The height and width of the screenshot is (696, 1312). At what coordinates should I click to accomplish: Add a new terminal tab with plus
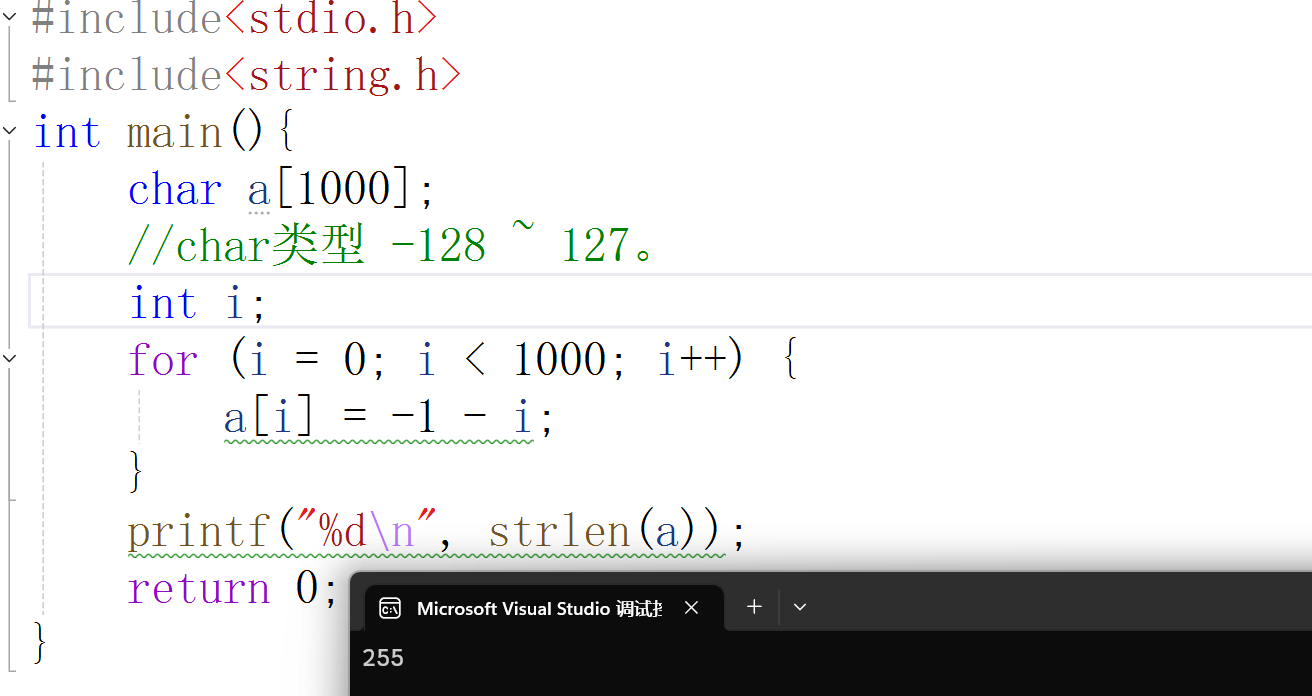pyautogui.click(x=755, y=606)
